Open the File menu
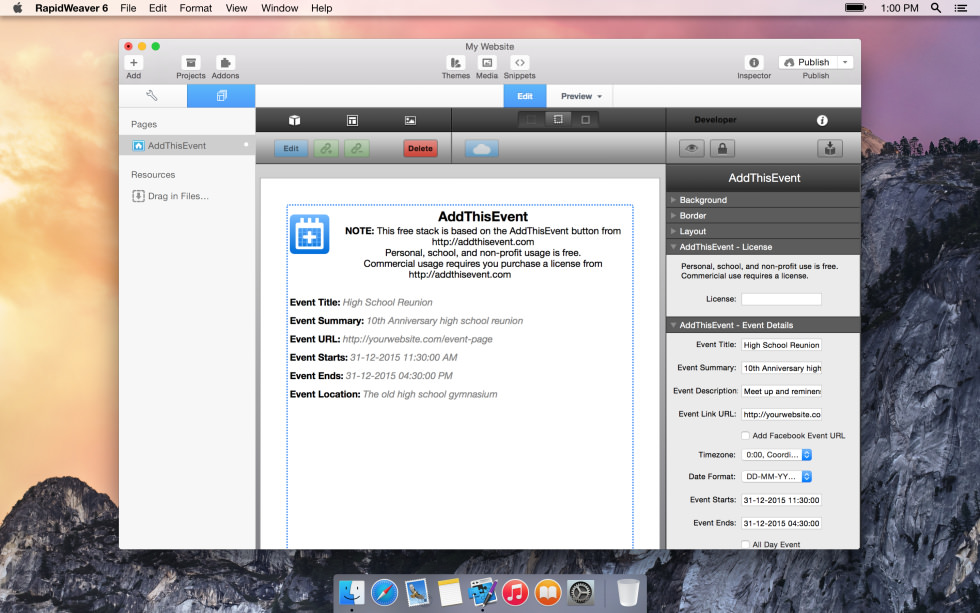 [128, 8]
